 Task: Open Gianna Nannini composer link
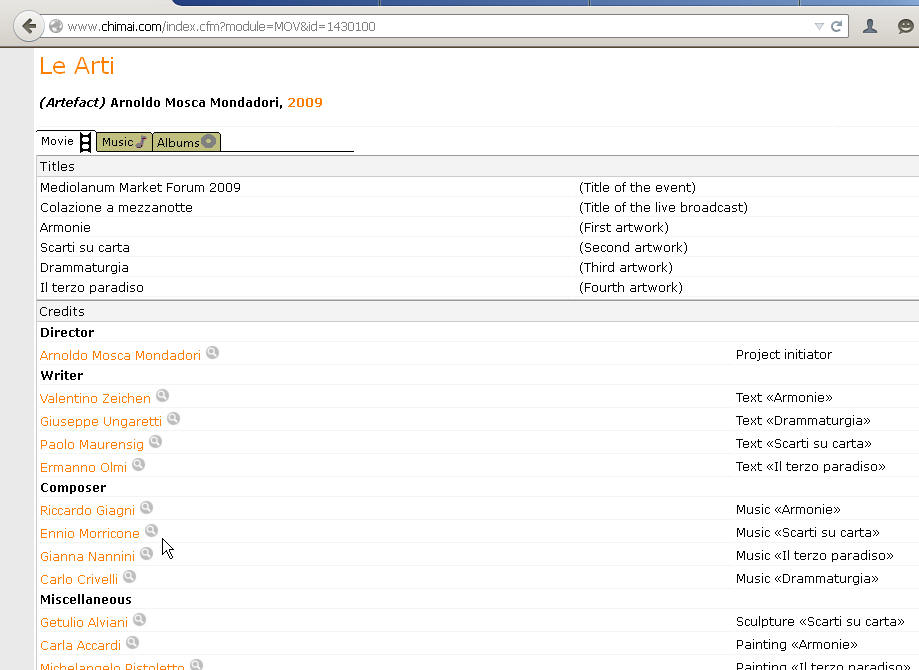pyautogui.click(x=87, y=556)
